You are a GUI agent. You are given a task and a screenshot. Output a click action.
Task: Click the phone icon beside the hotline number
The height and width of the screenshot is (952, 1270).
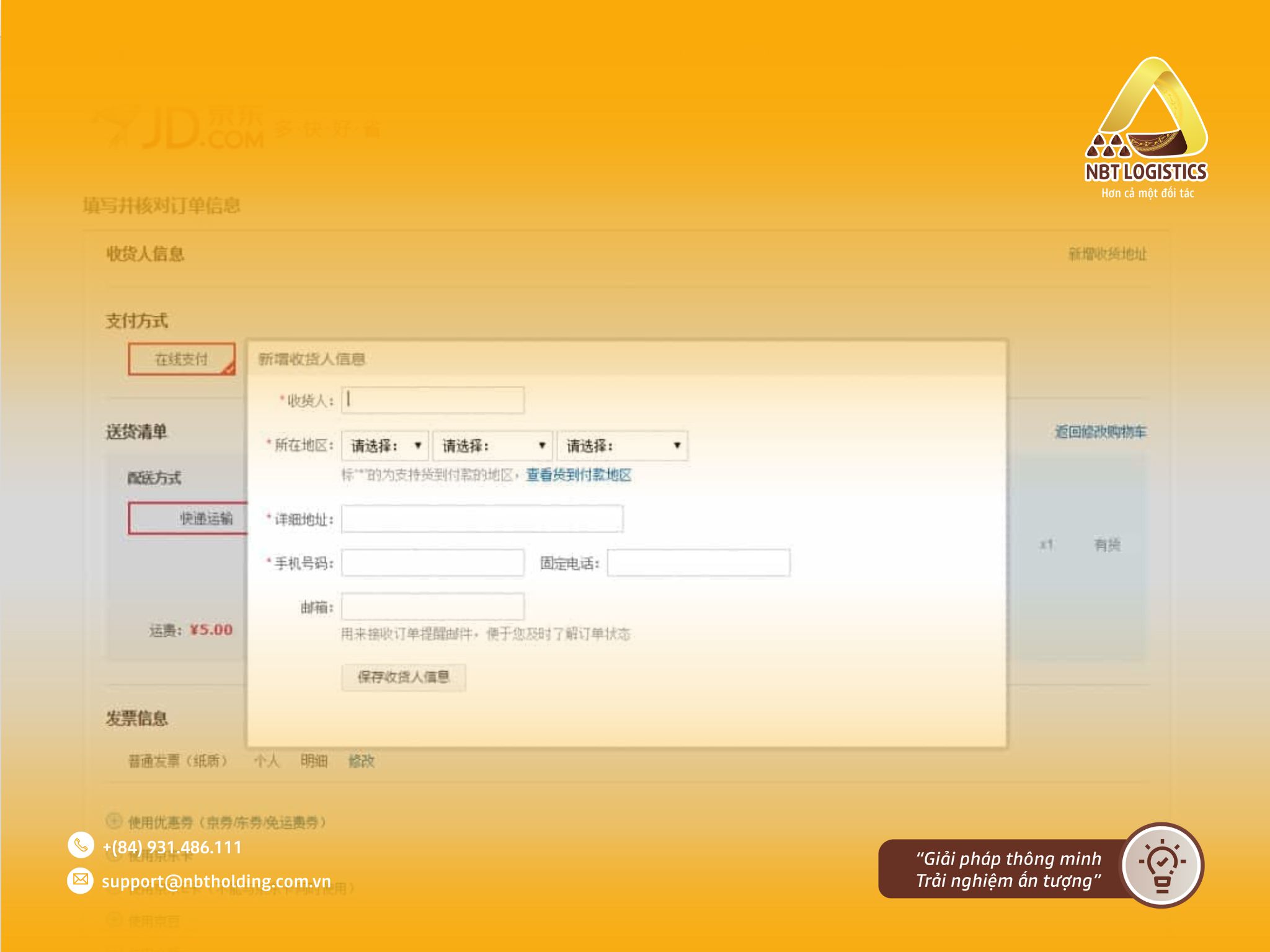81,845
